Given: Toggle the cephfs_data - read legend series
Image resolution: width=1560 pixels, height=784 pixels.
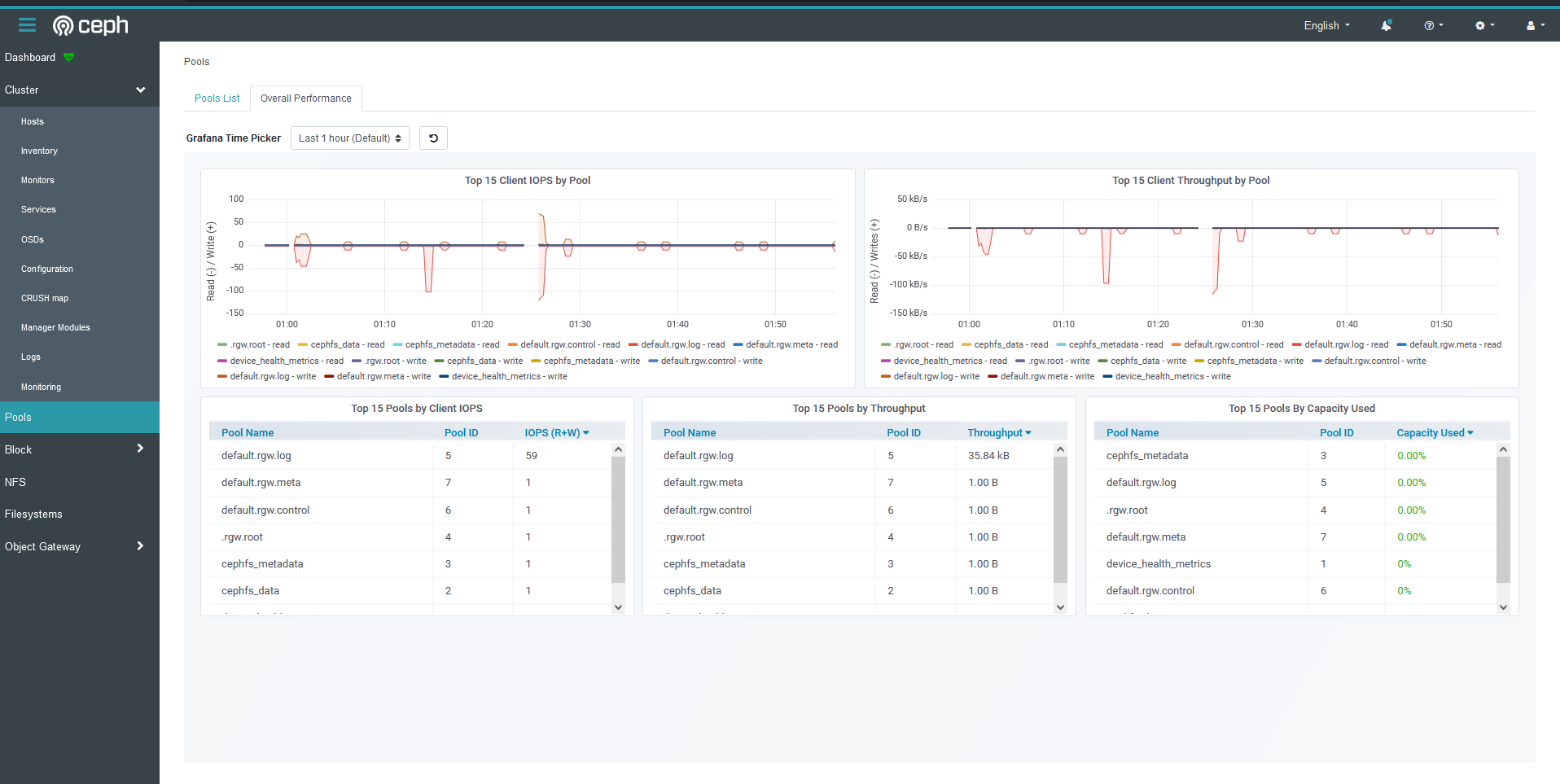Looking at the screenshot, I should pos(345,344).
